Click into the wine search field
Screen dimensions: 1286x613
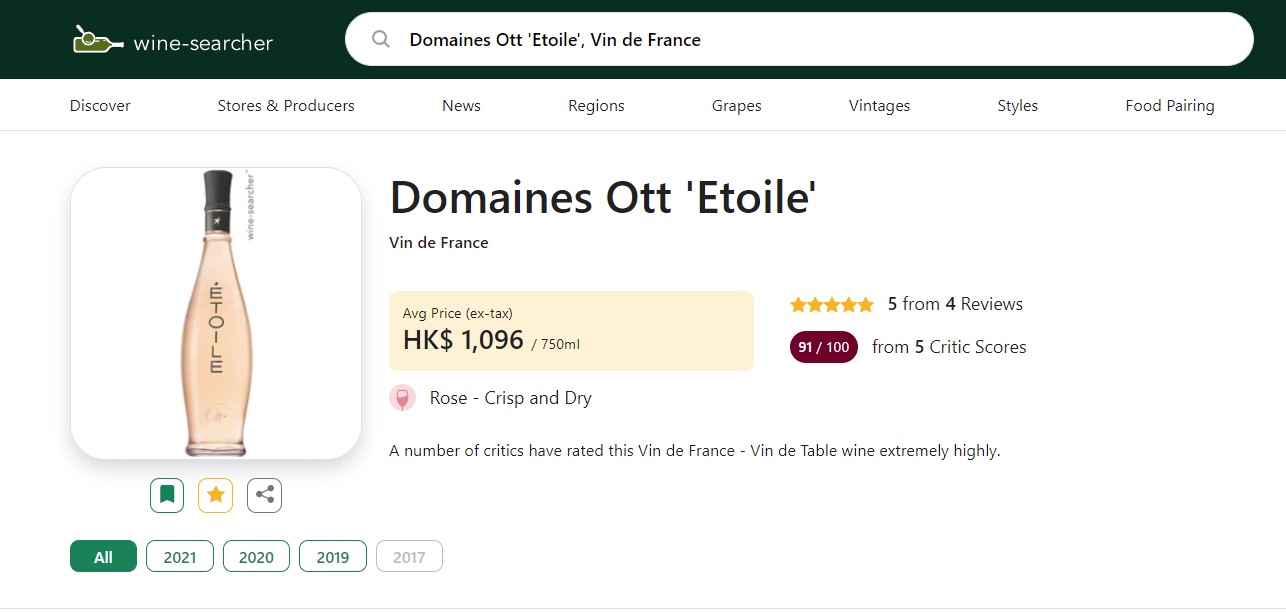[800, 40]
